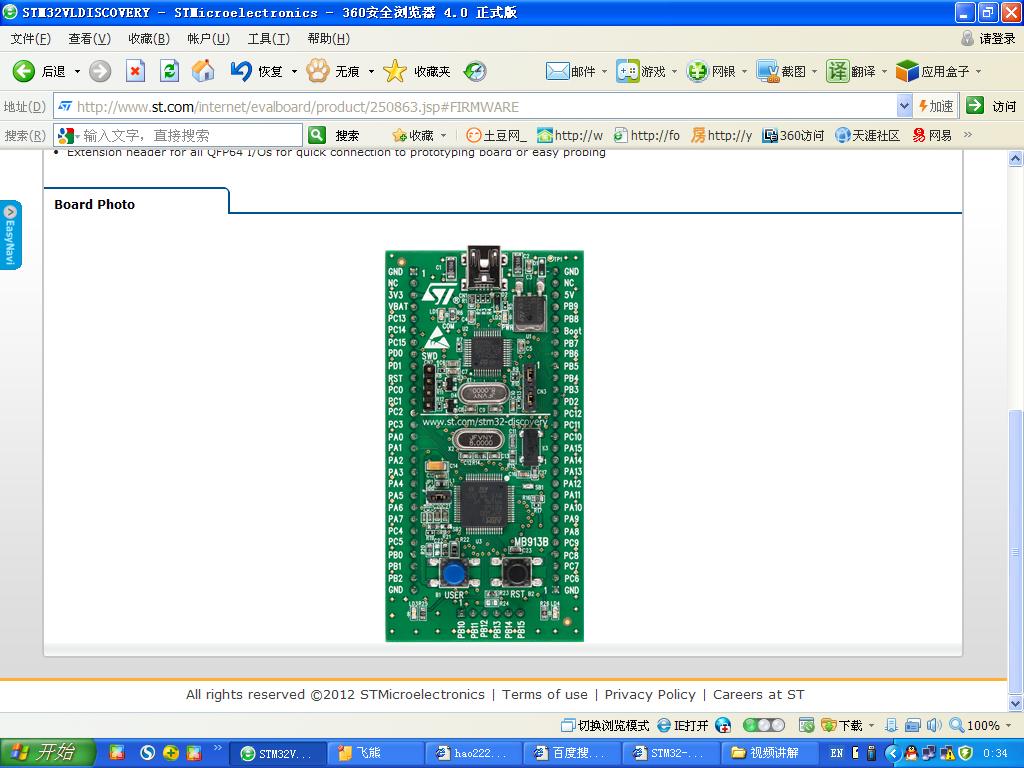Open the 收藏(B) menu
The height and width of the screenshot is (768, 1024).
coord(149,39)
